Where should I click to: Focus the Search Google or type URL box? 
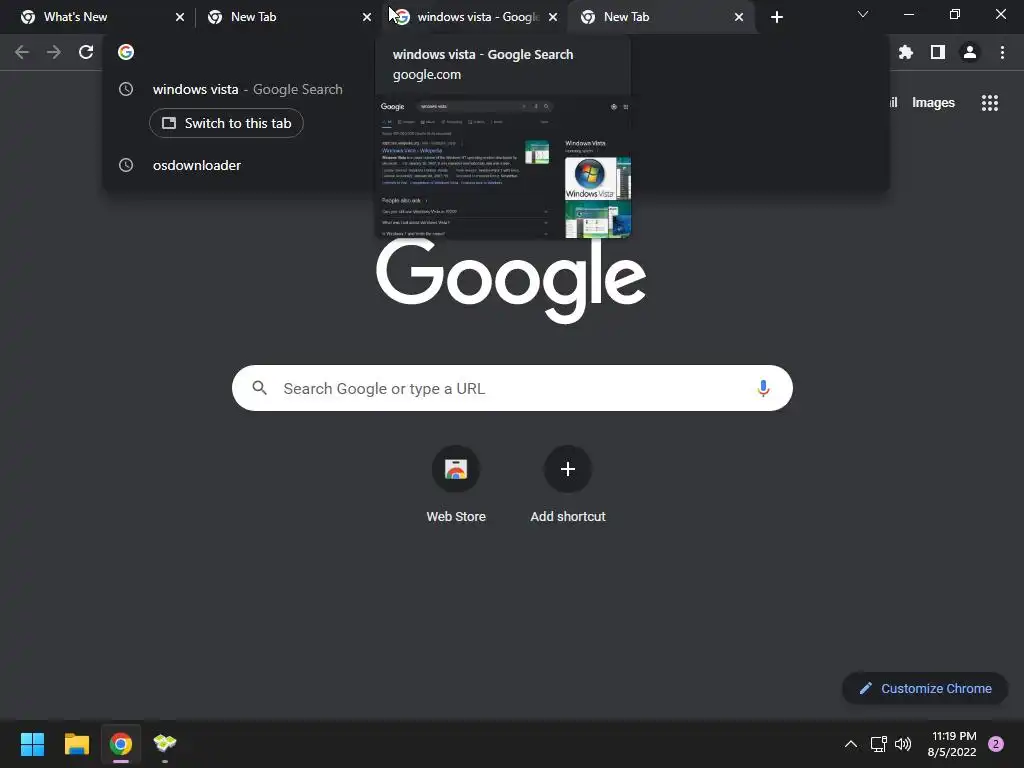tap(512, 388)
